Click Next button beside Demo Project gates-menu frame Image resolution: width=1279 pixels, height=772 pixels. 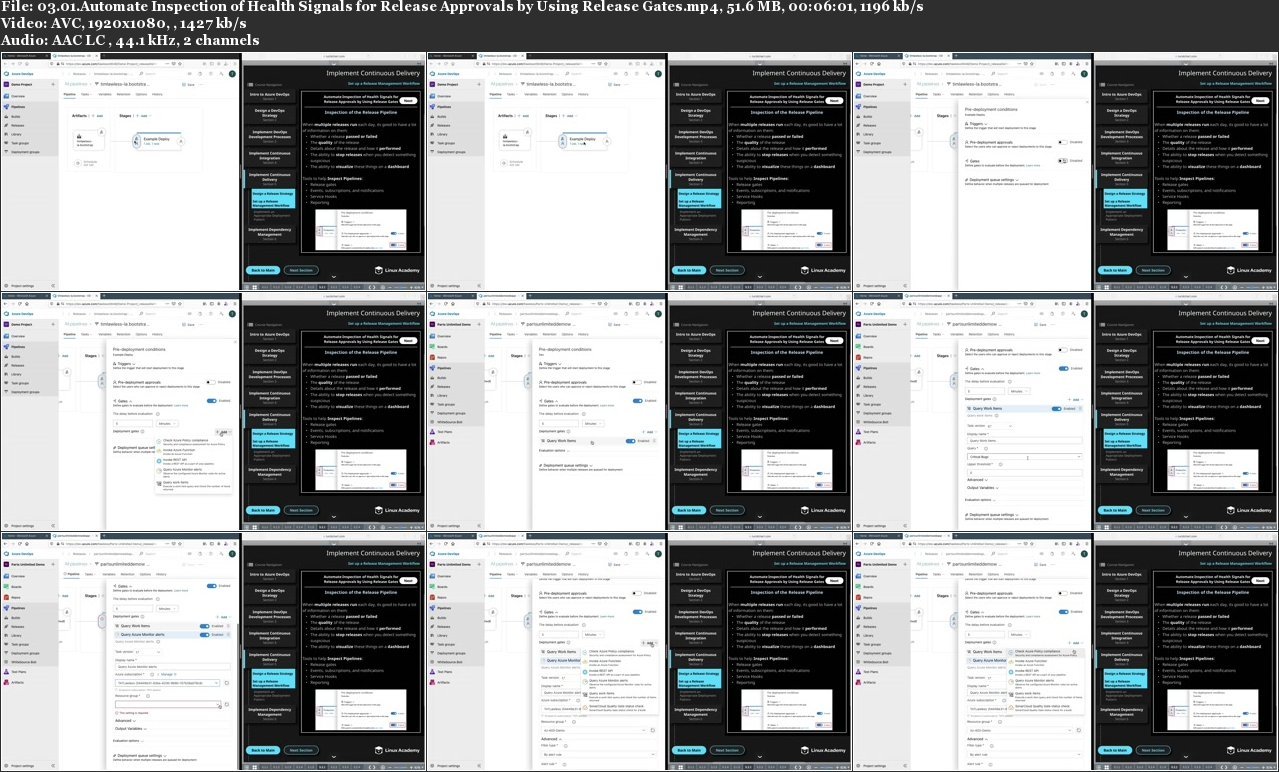[x=408, y=341]
